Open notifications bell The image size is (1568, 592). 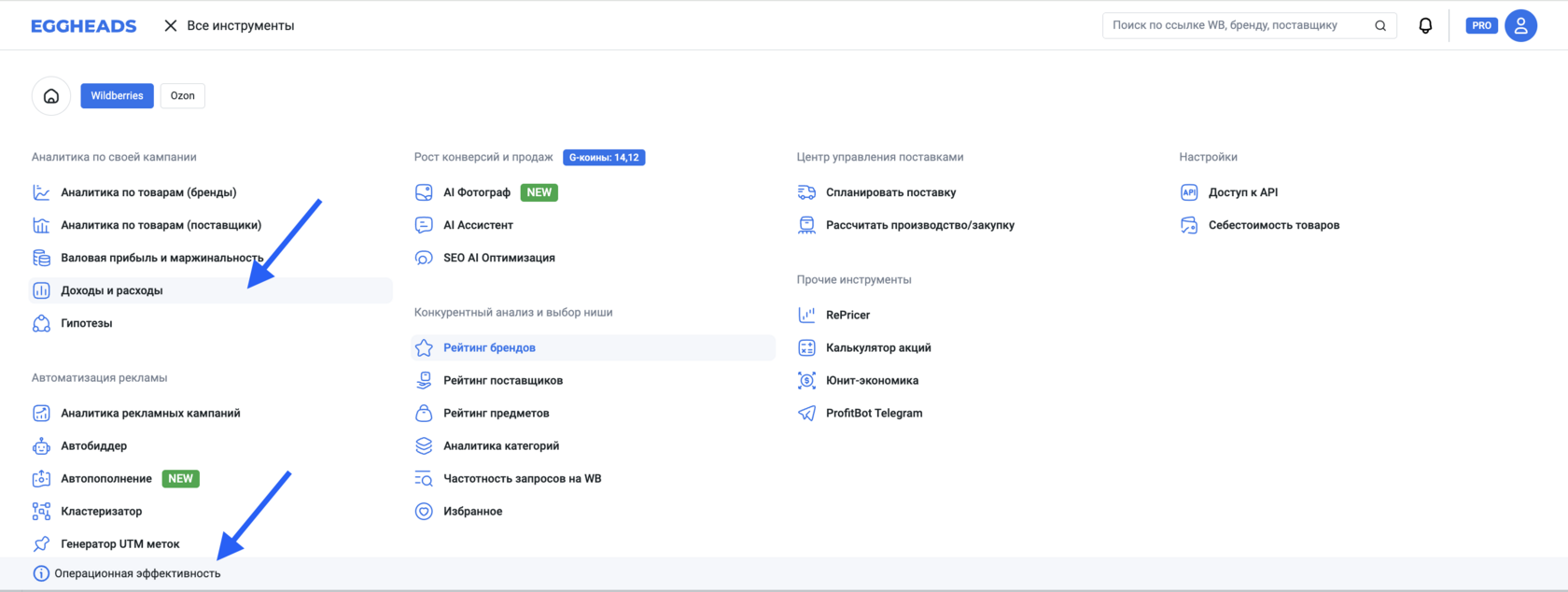click(1425, 26)
